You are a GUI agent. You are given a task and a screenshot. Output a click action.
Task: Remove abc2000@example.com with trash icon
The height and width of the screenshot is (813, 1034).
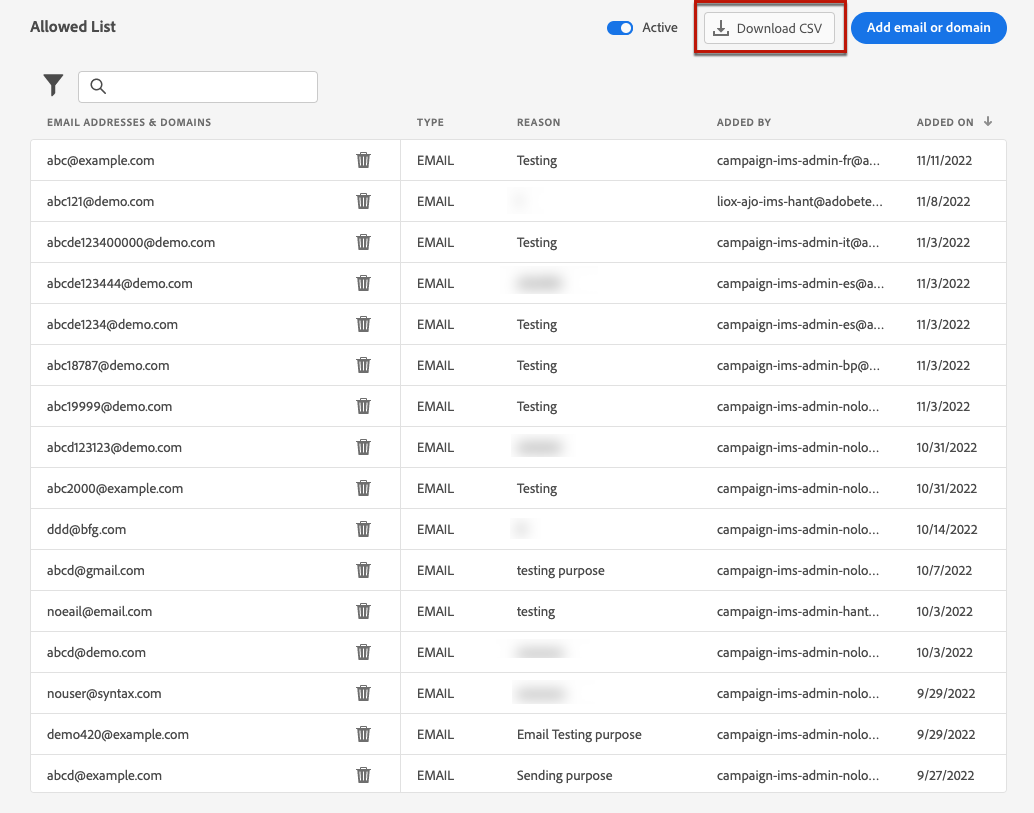364,488
